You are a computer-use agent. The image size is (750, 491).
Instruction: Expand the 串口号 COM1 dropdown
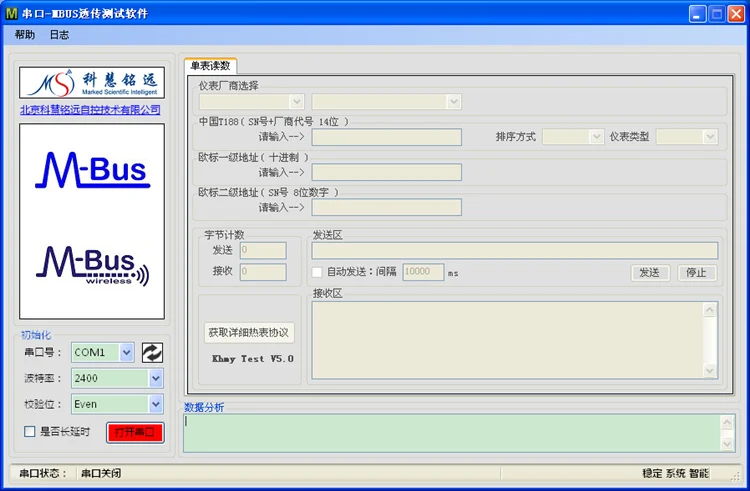coord(126,353)
